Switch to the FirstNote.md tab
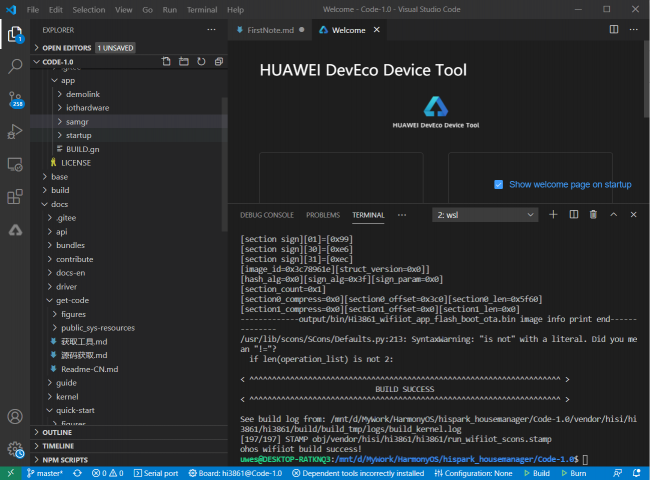 coord(270,30)
